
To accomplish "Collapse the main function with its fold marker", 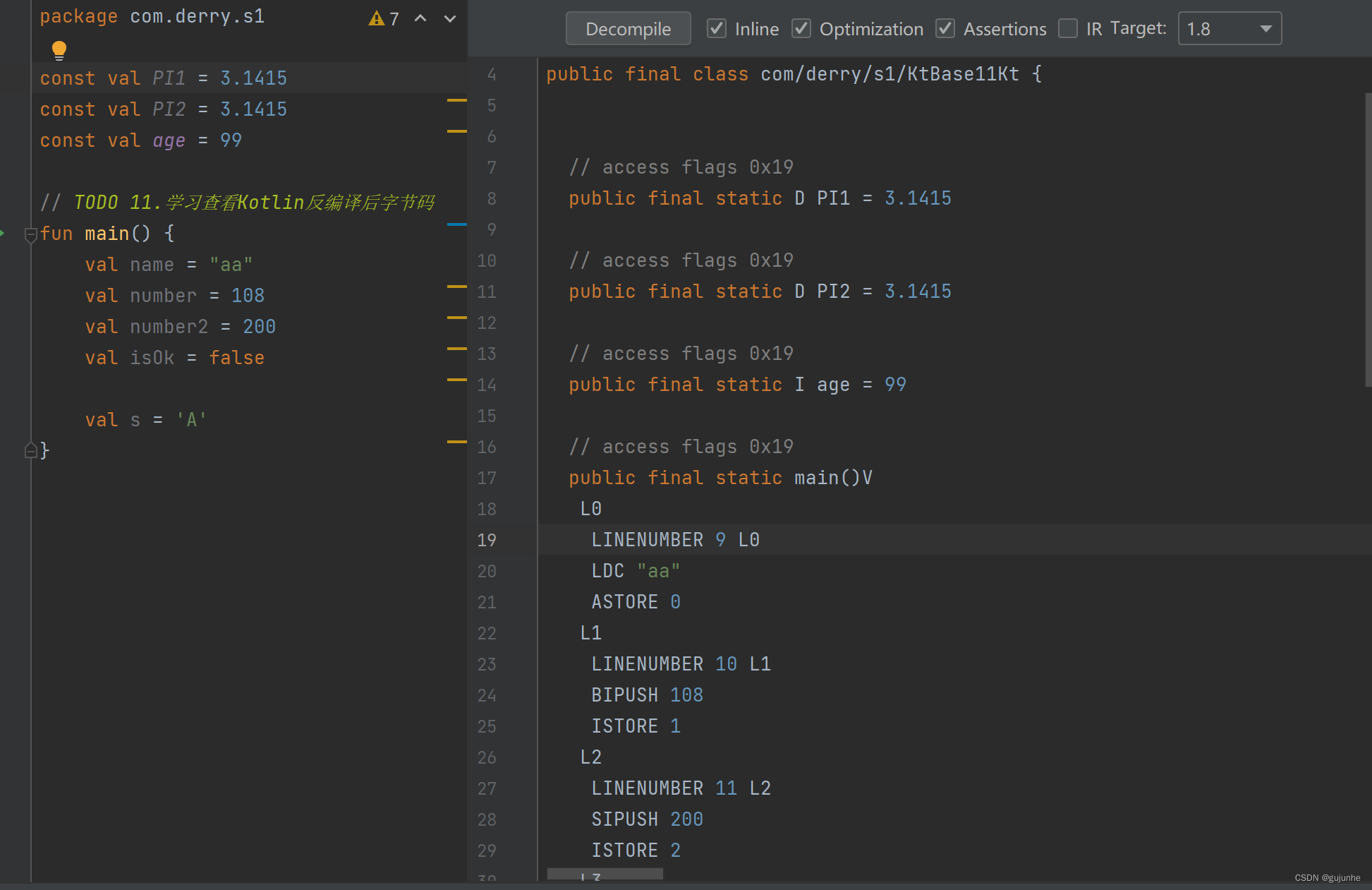I will point(31,235).
